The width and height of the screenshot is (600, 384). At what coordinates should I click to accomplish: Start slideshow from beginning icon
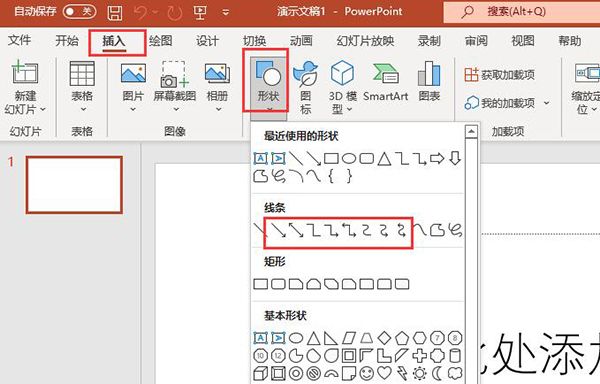point(200,12)
